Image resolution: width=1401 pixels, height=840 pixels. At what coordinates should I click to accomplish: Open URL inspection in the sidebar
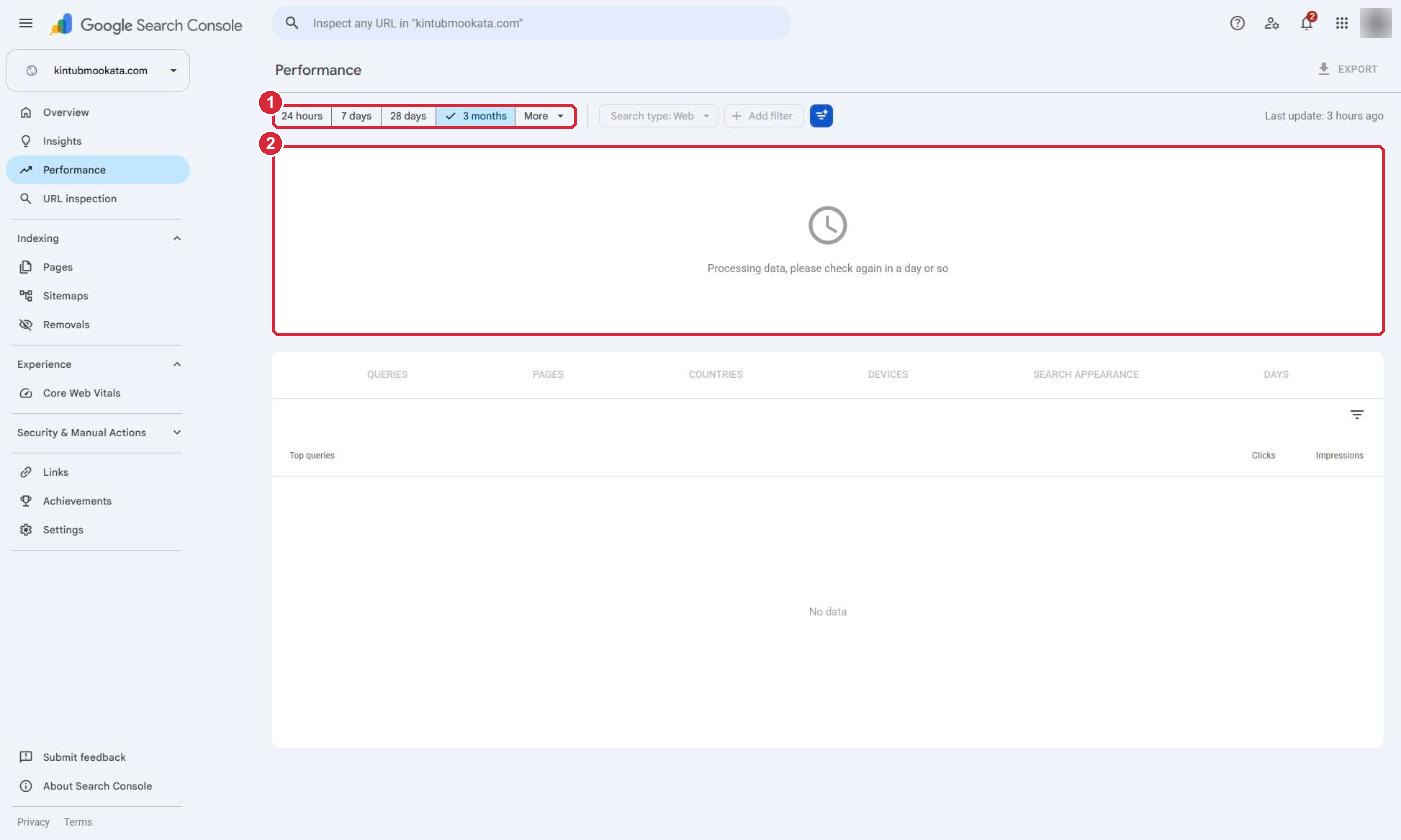coord(98,199)
